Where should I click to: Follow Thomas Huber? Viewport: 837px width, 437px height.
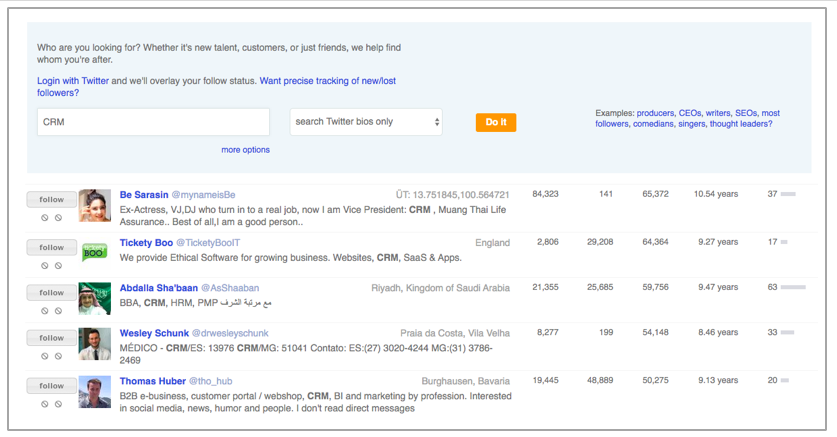pyautogui.click(x=52, y=386)
